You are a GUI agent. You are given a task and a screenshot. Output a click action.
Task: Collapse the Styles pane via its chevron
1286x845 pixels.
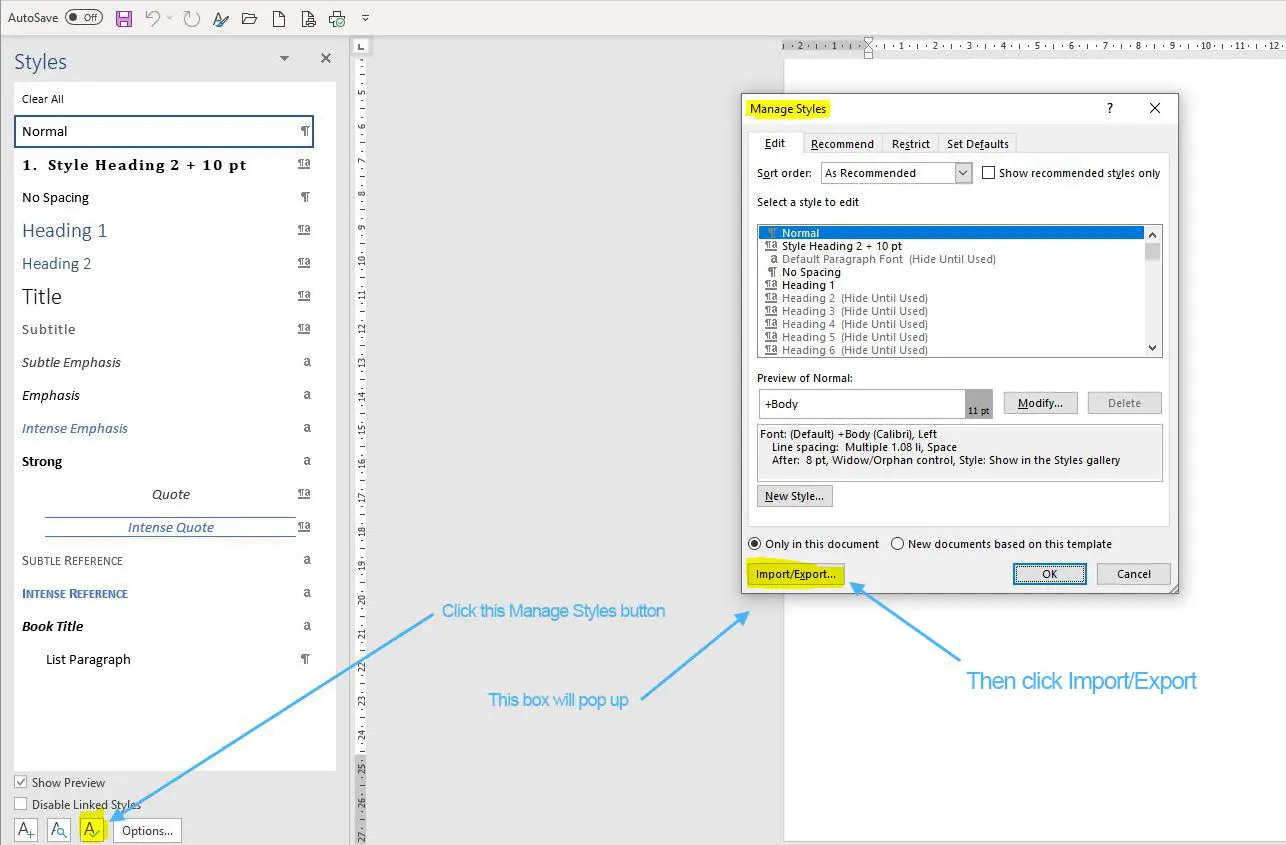[x=283, y=59]
